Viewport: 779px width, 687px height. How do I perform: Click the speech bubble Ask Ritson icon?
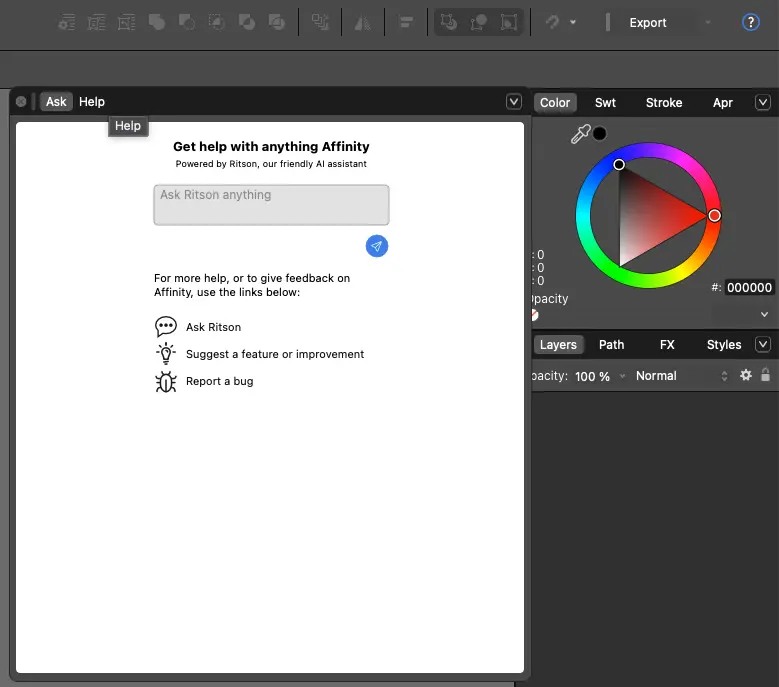click(x=166, y=327)
